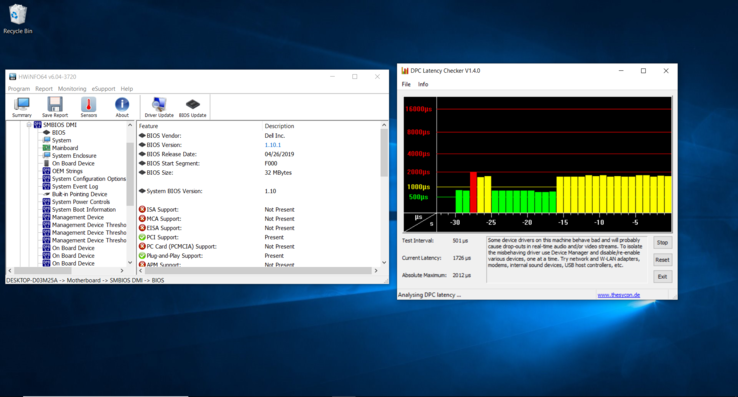Click BIOS Update toolbar icon
This screenshot has width=738, height=397.
point(193,107)
